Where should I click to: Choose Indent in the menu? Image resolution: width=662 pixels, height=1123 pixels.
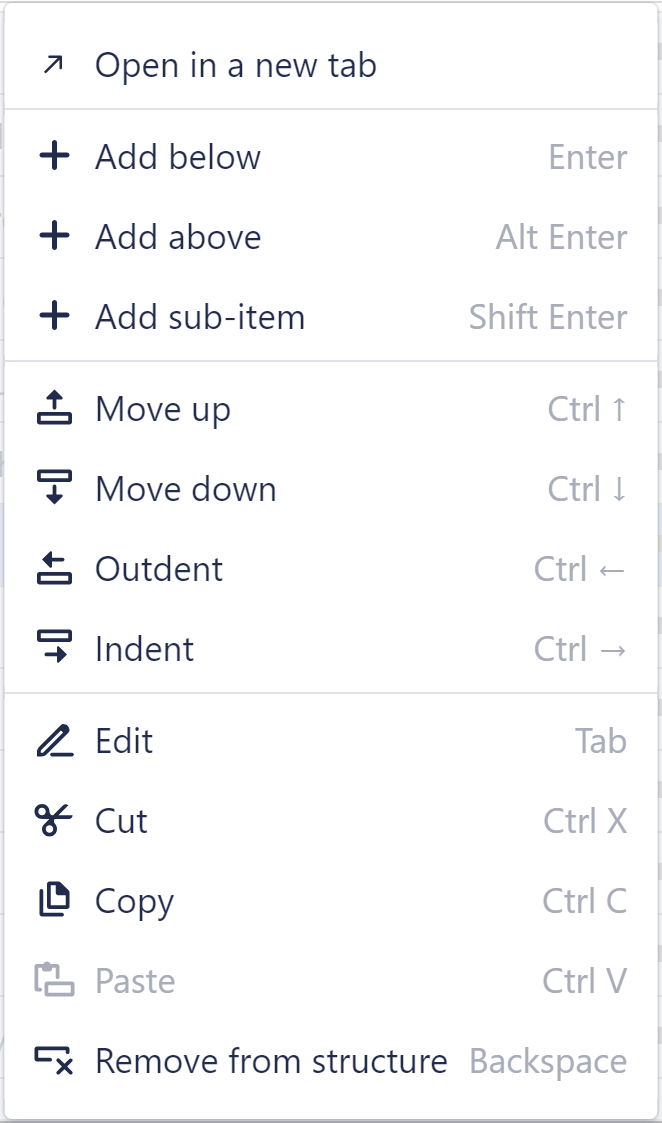pos(145,648)
